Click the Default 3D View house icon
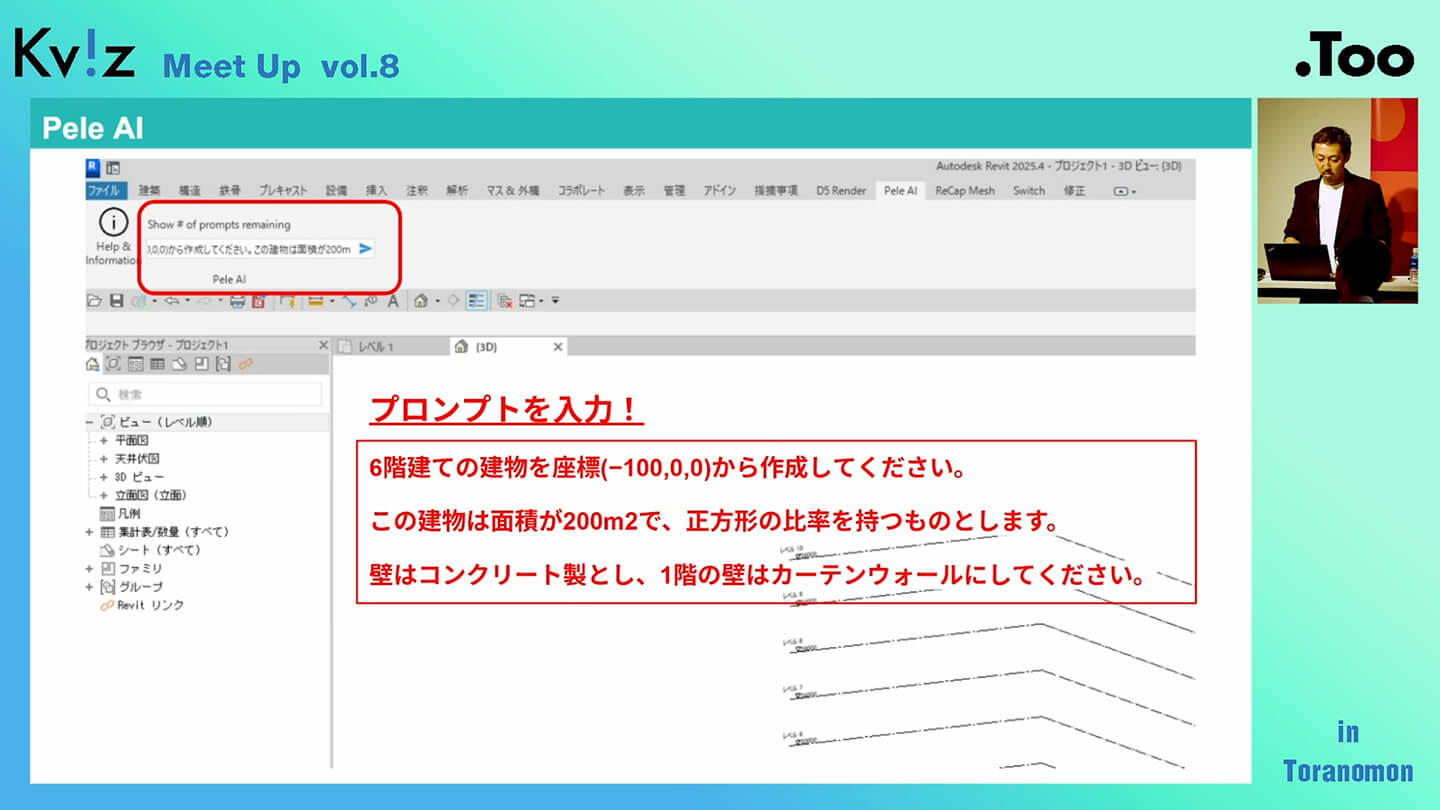This screenshot has height=810, width=1440. tap(422, 300)
